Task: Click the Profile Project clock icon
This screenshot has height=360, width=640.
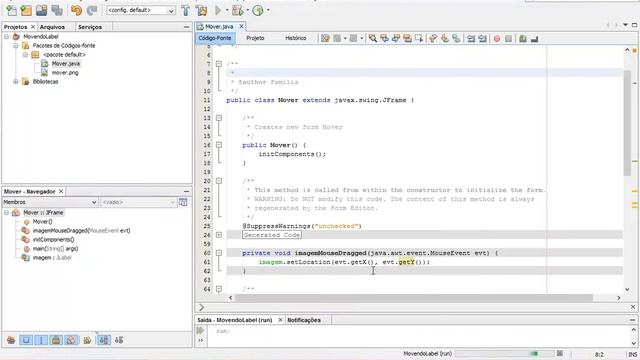Action: (x=258, y=10)
